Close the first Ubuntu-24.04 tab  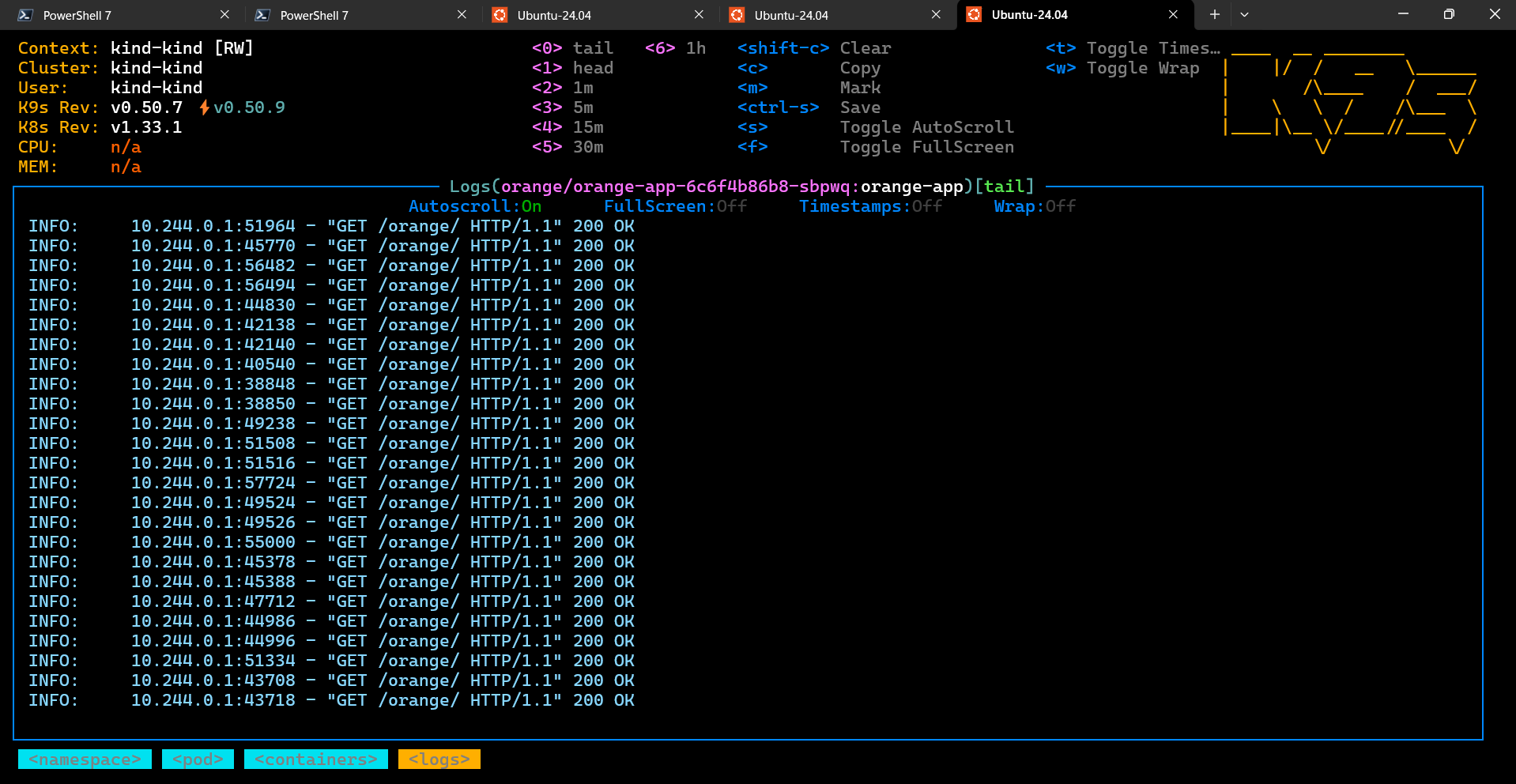coord(699,15)
